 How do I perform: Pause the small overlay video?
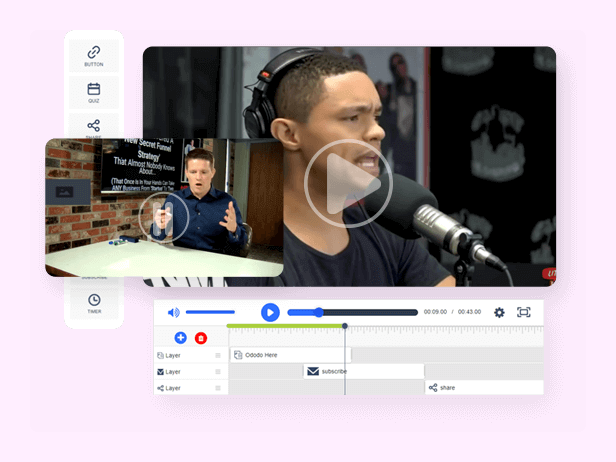pos(163,217)
